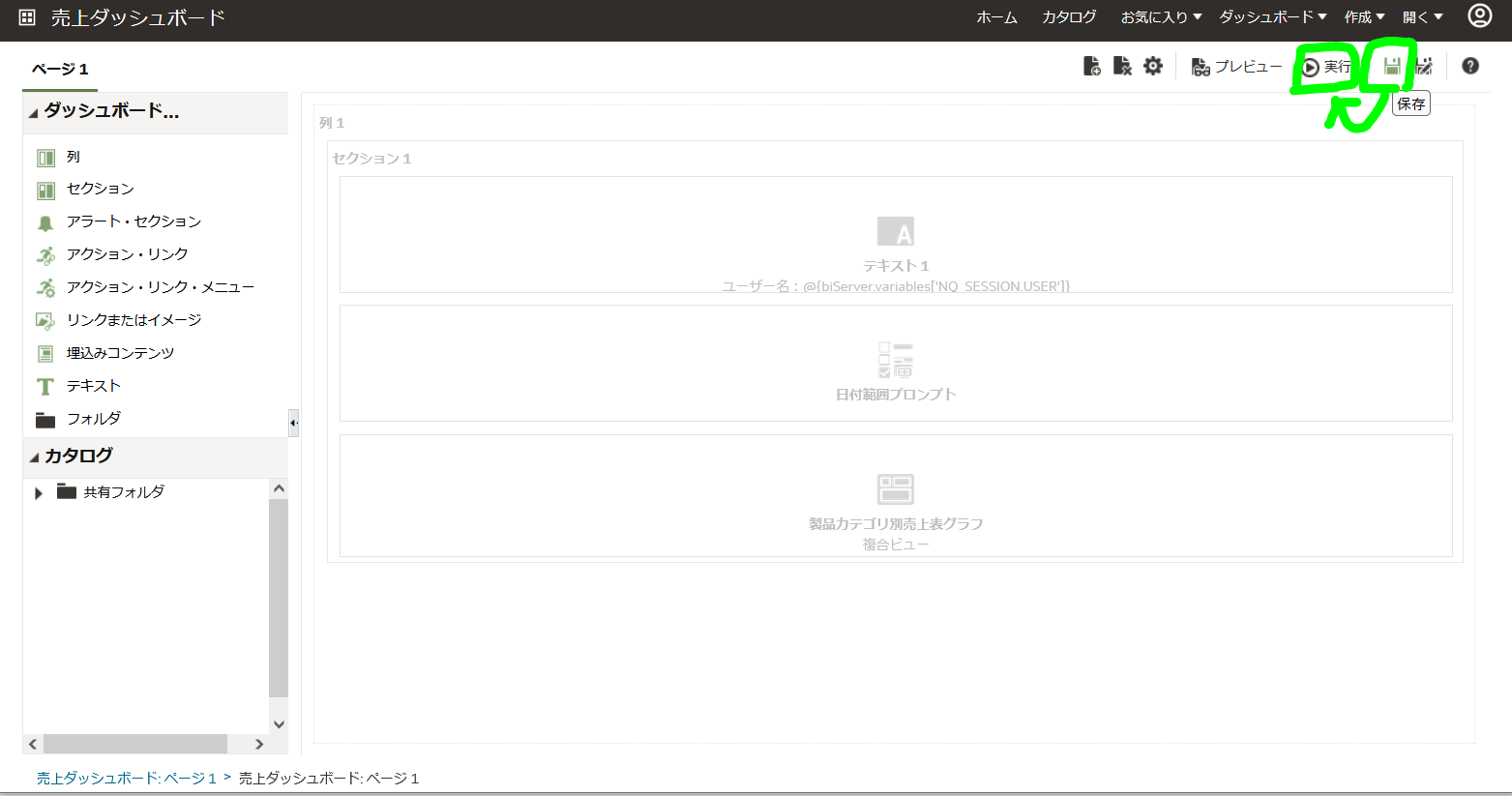The image size is (1512, 796).
Task: Open the お気に入り dropdown menu
Action: (1161, 17)
